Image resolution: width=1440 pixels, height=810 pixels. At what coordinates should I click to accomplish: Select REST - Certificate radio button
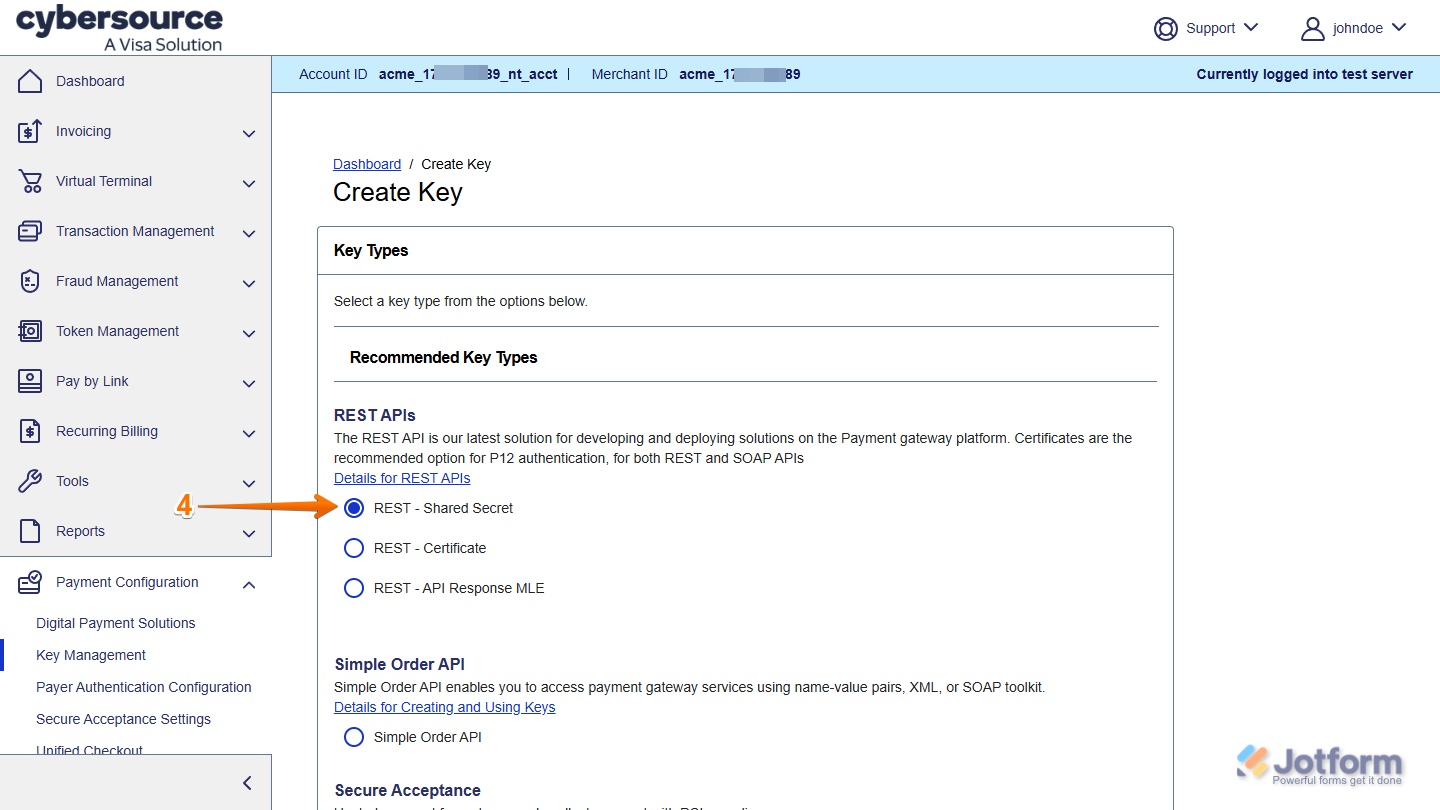[x=354, y=548]
